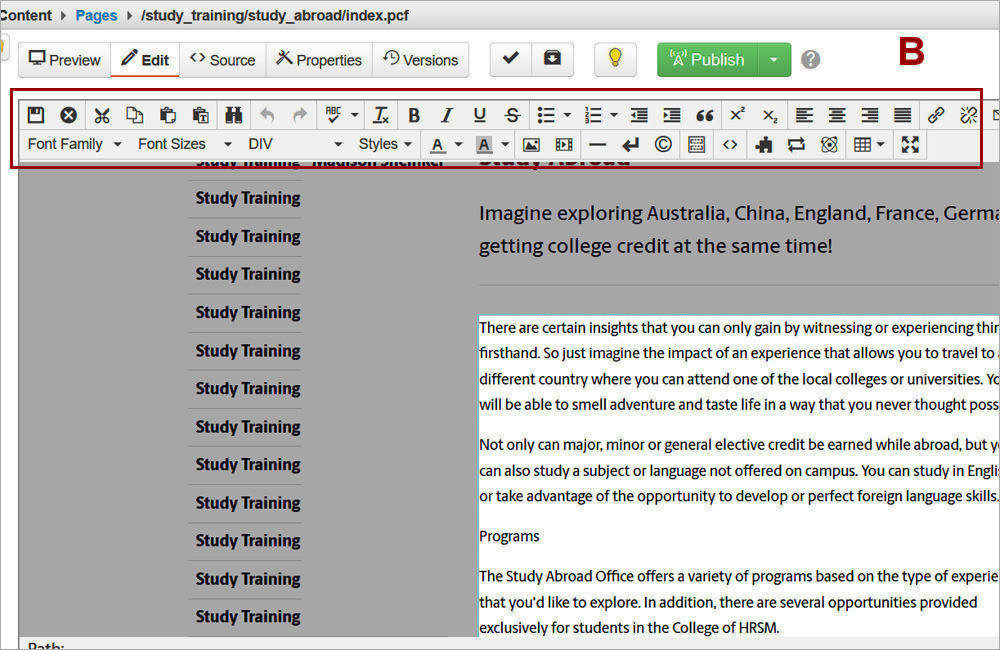The height and width of the screenshot is (650, 1000).
Task: Publish the page
Action: 706,59
